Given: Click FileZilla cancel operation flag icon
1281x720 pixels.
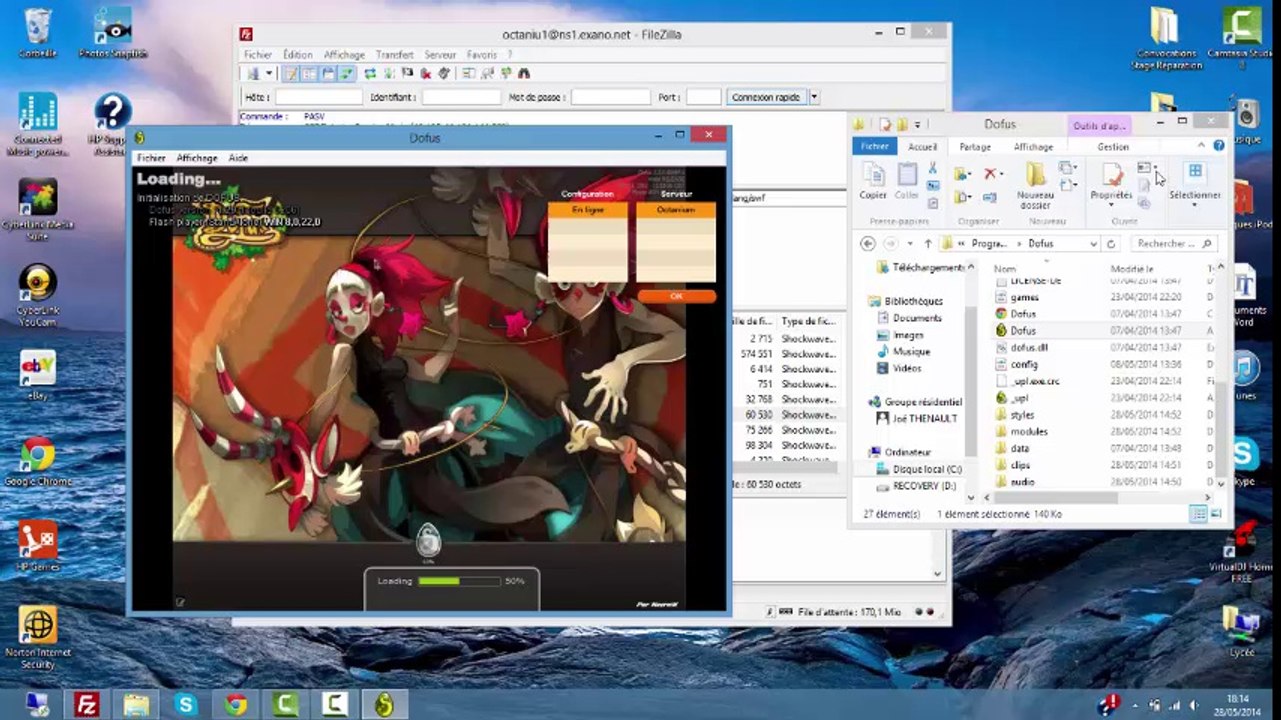Looking at the screenshot, I should [407, 73].
